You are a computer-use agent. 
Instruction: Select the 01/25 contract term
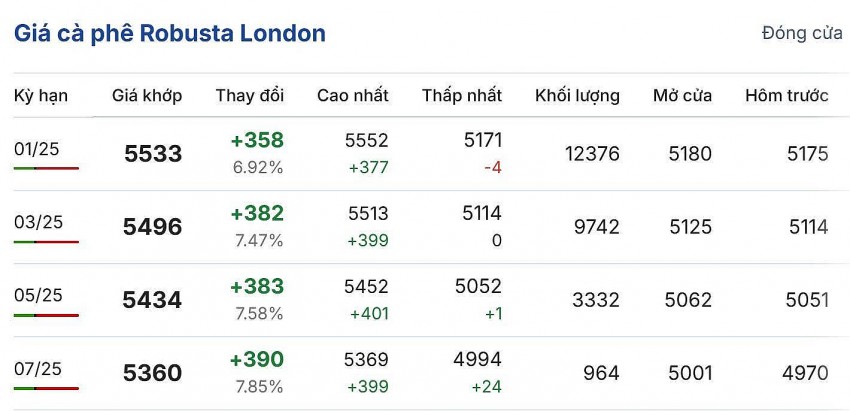pos(37,149)
